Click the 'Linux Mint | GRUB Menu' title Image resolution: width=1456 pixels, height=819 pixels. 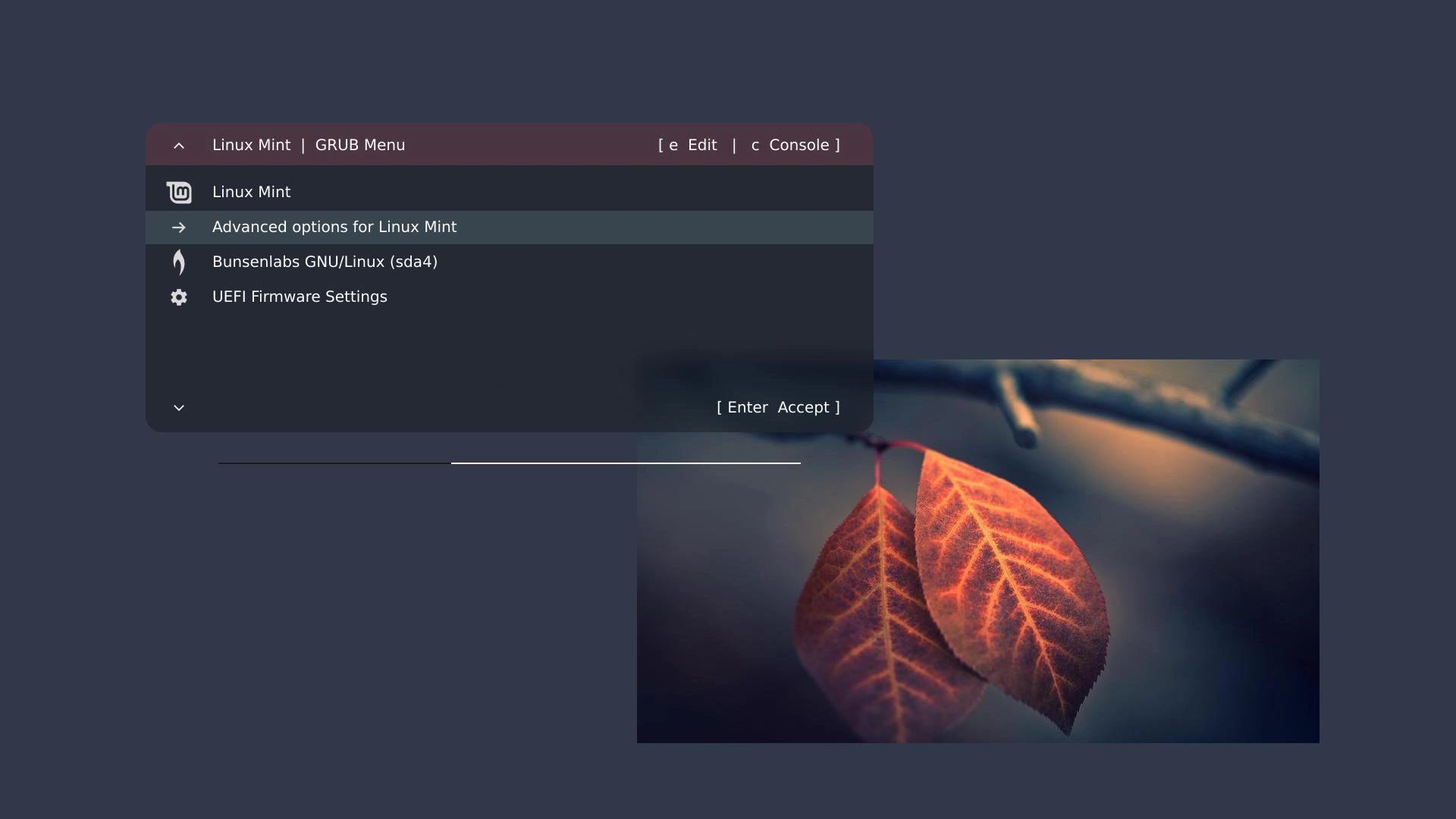click(x=309, y=145)
